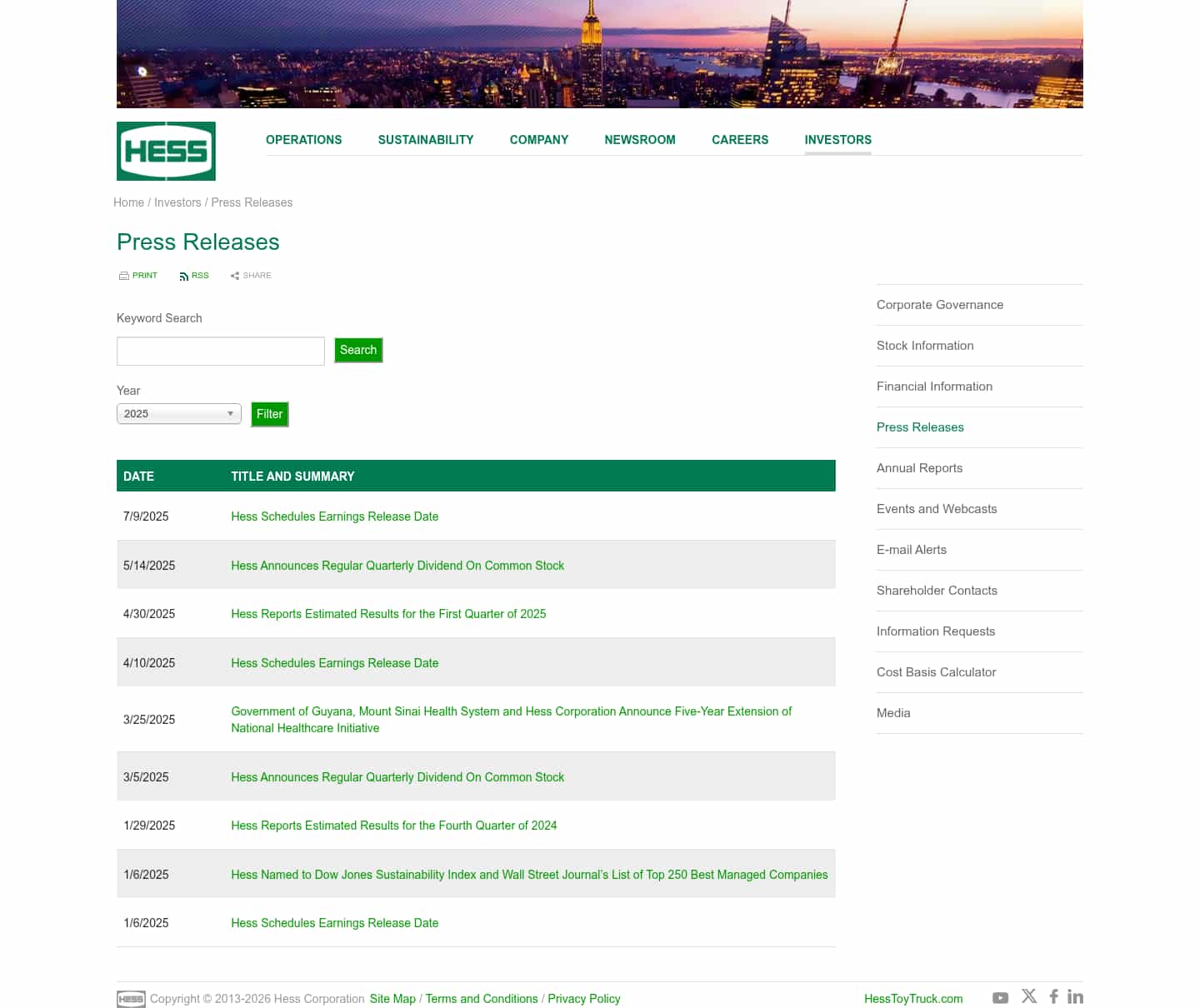Click the Filter button
The image size is (1200, 1008).
[269, 414]
